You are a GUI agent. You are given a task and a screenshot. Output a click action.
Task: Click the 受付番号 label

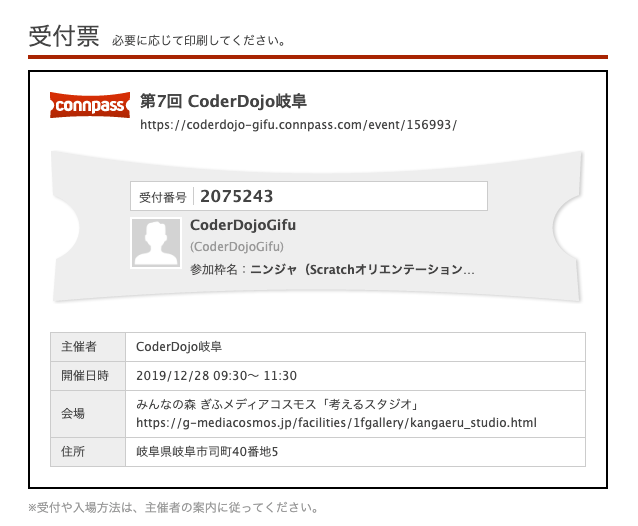[162, 197]
